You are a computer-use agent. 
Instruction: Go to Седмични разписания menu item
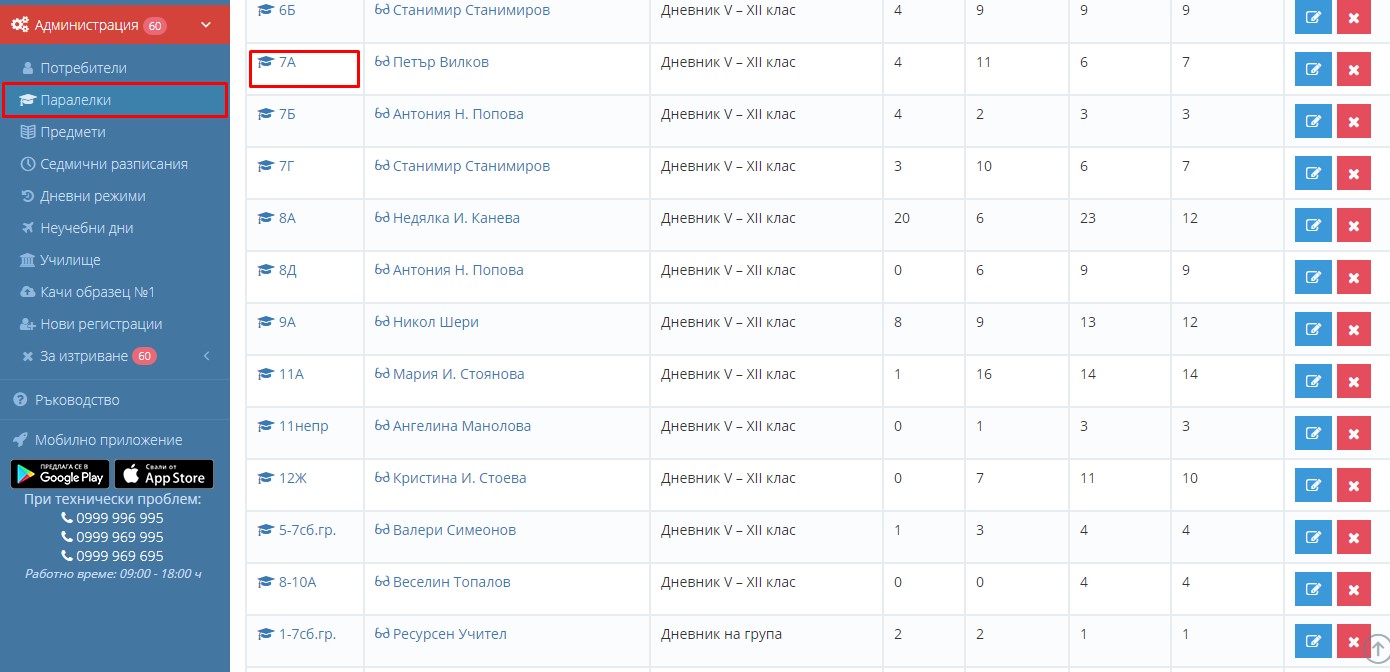coord(113,164)
